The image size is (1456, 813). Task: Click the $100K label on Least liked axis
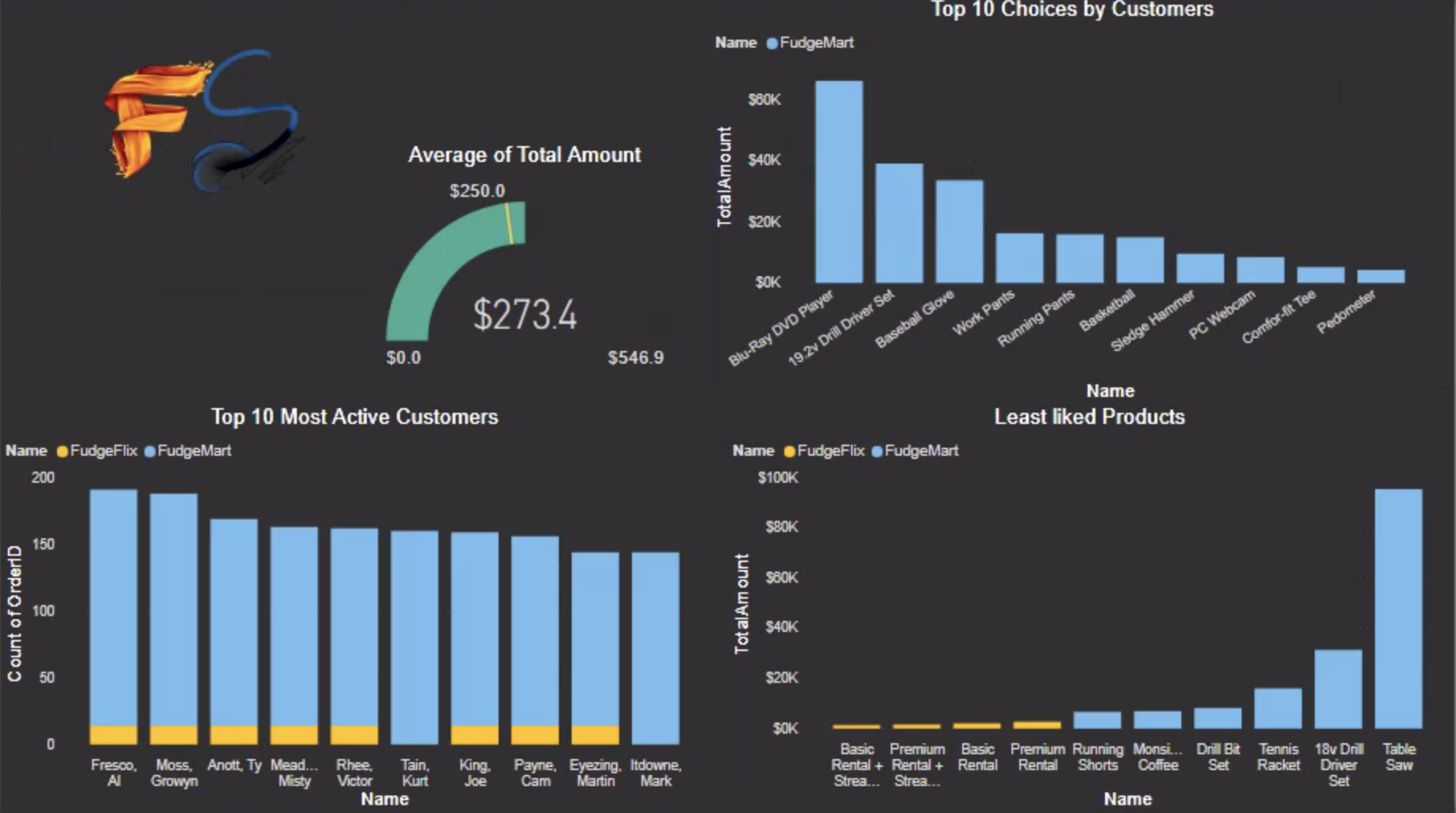pyautogui.click(x=778, y=478)
